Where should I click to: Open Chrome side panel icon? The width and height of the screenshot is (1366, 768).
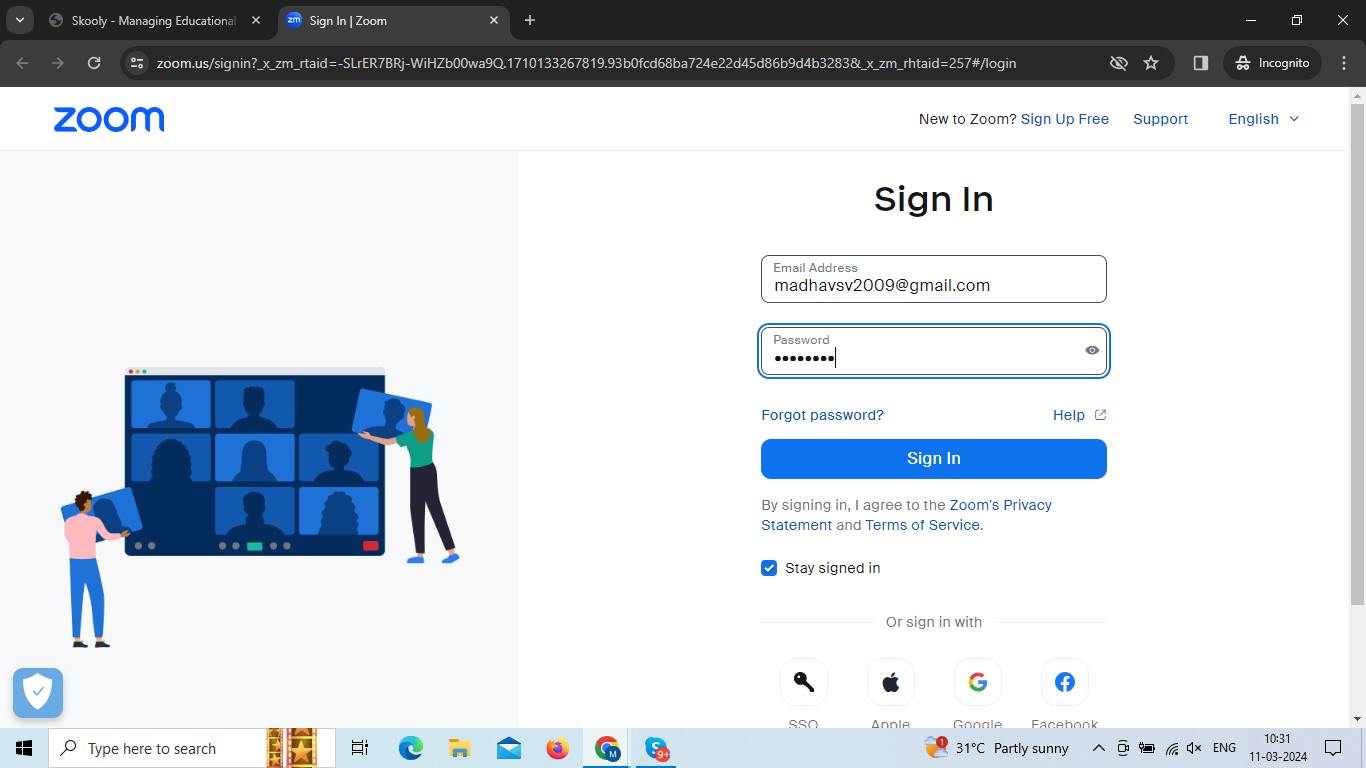[1201, 63]
